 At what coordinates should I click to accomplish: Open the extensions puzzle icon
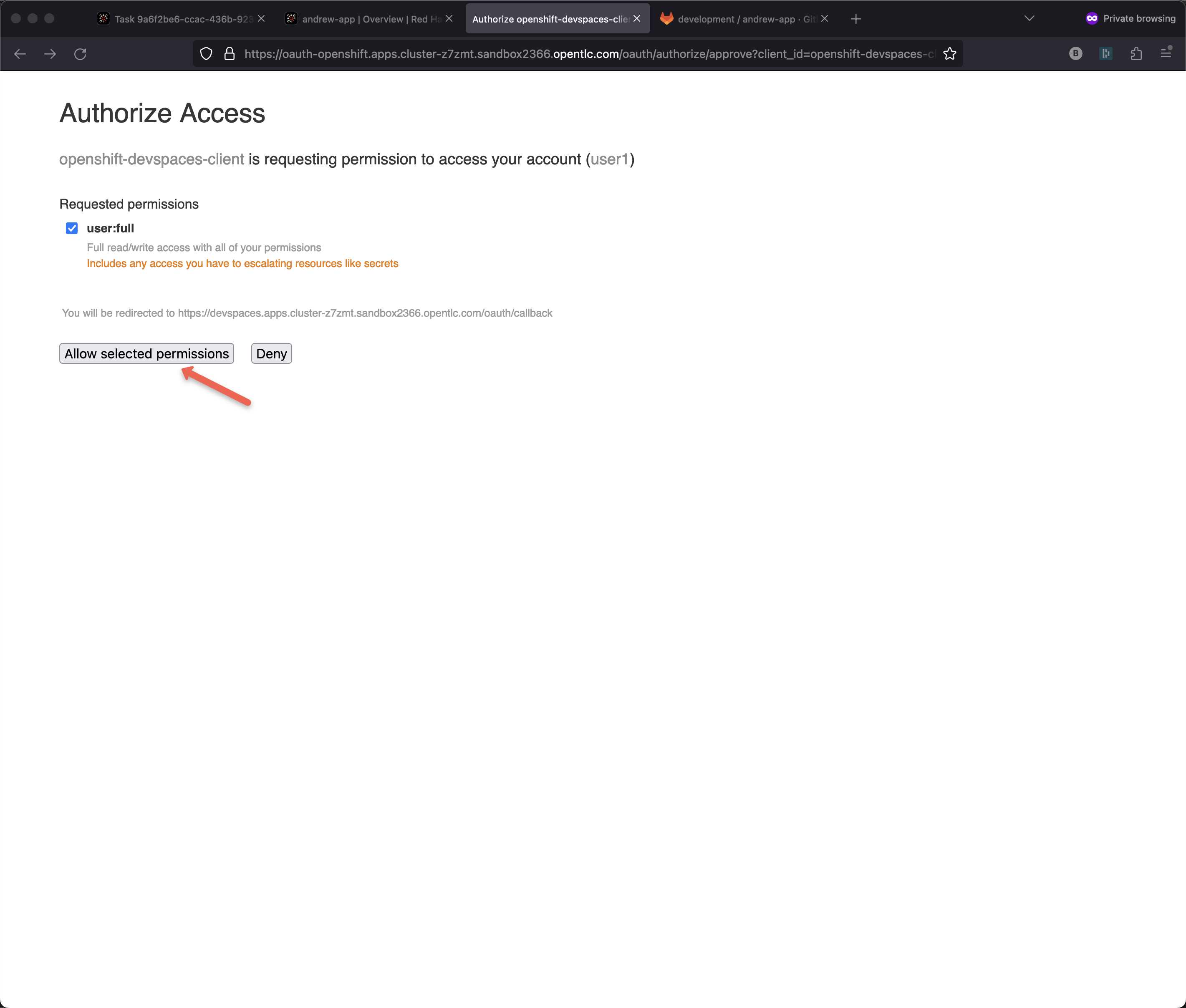1136,54
